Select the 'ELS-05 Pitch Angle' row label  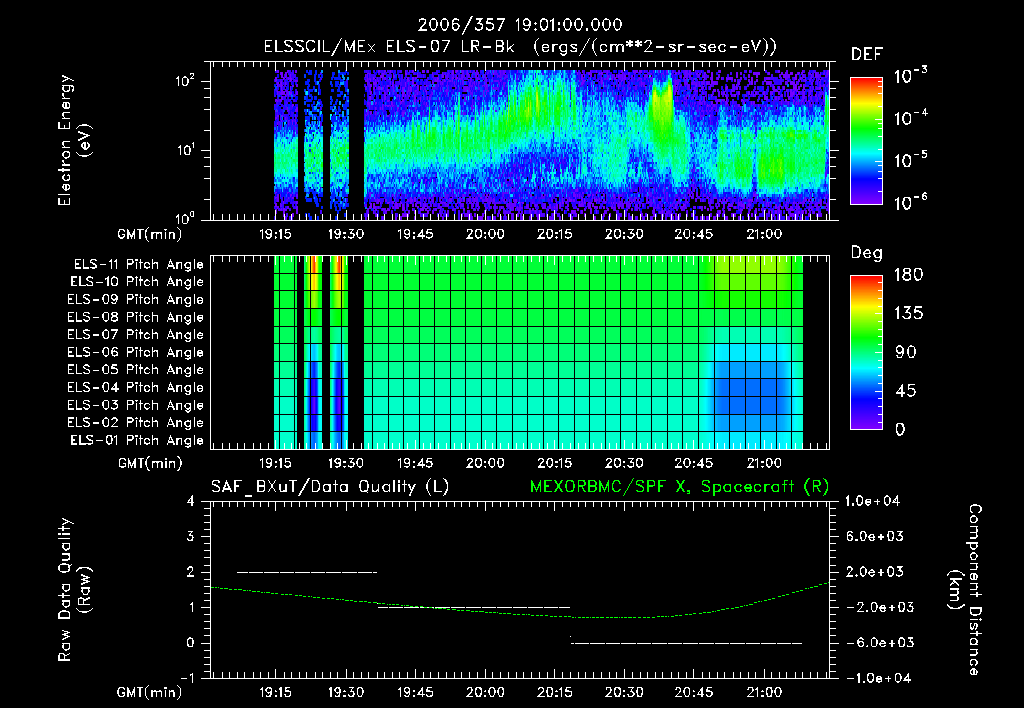pos(135,370)
